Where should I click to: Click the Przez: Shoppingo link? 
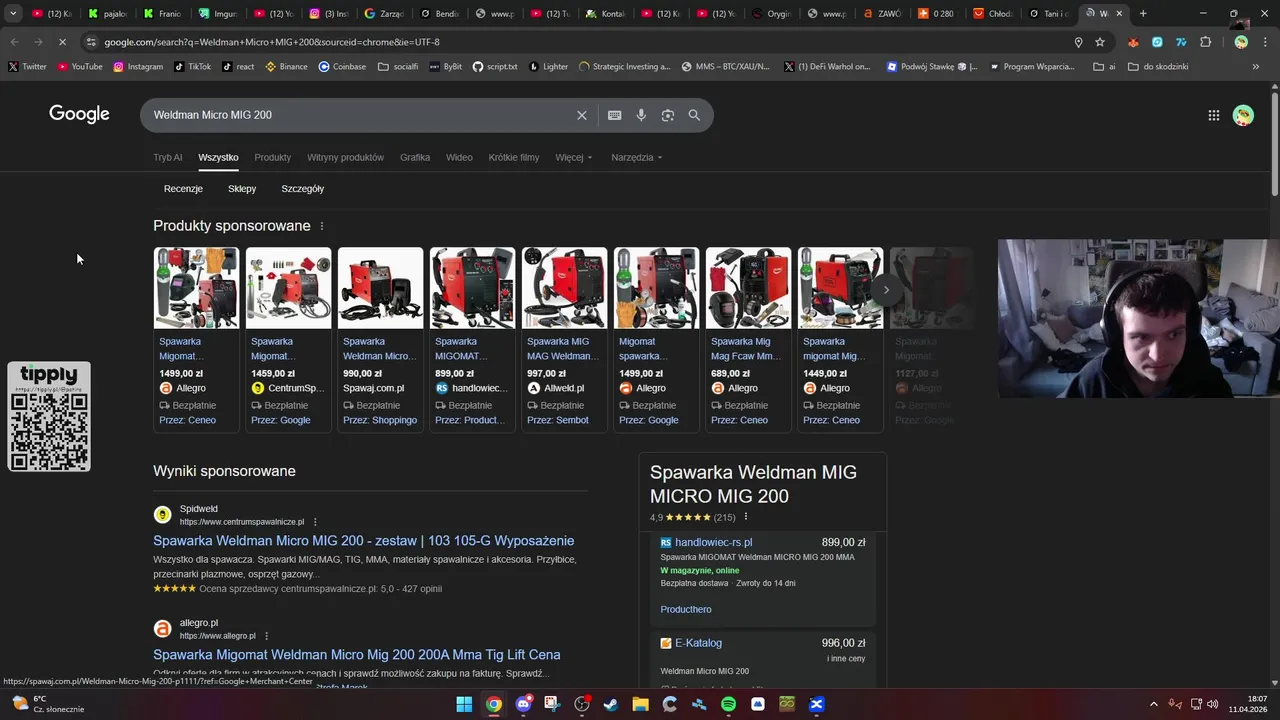(x=380, y=420)
